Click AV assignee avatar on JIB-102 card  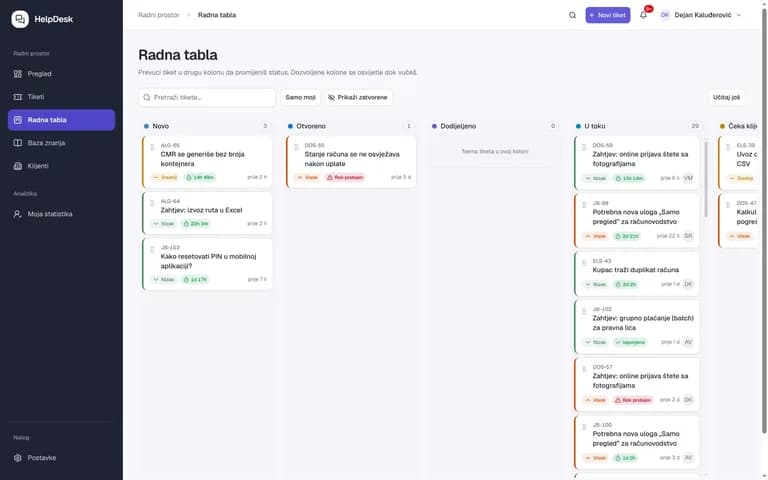tap(688, 342)
